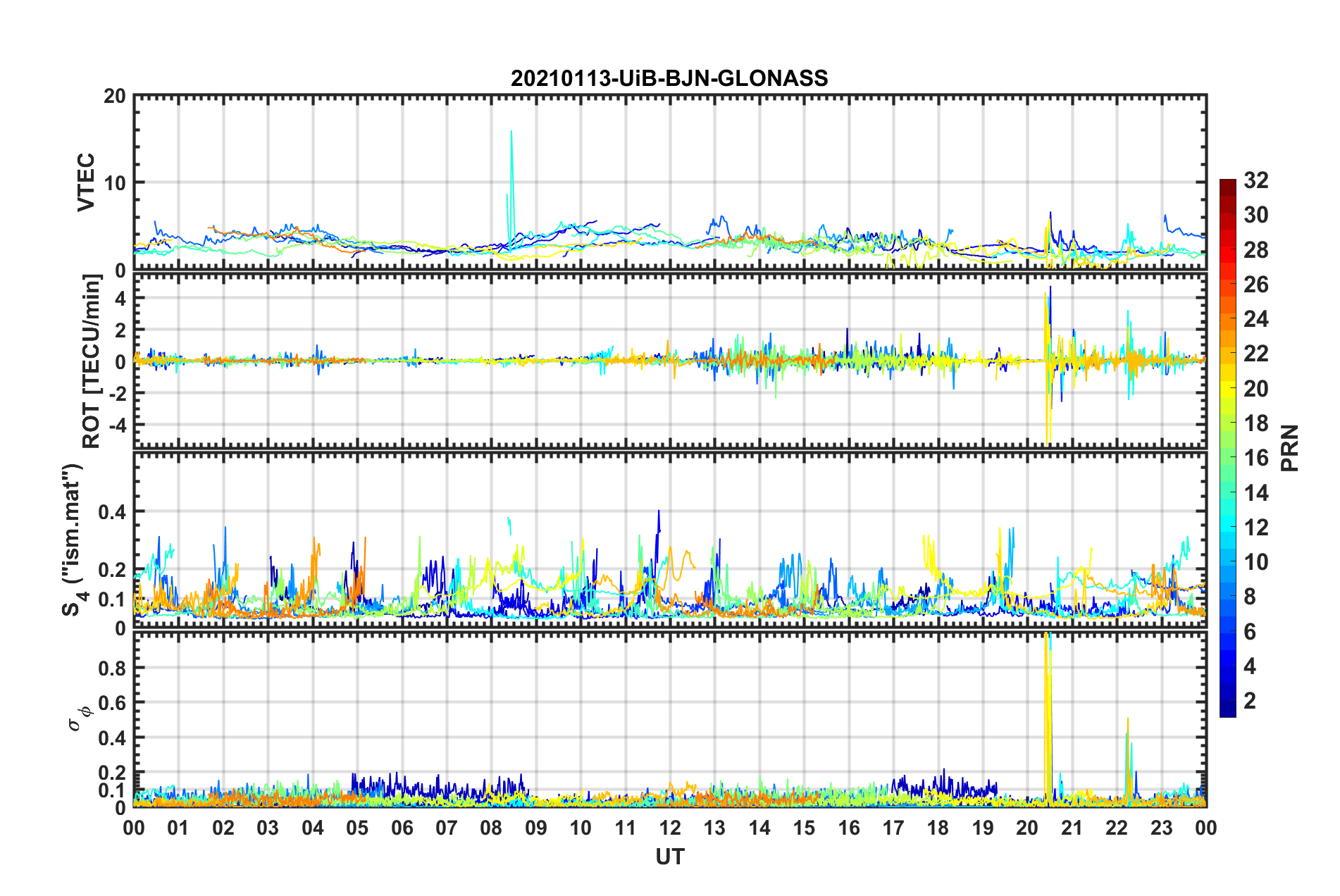Pick the yellow band of the PRN colorbar

[x=1228, y=390]
